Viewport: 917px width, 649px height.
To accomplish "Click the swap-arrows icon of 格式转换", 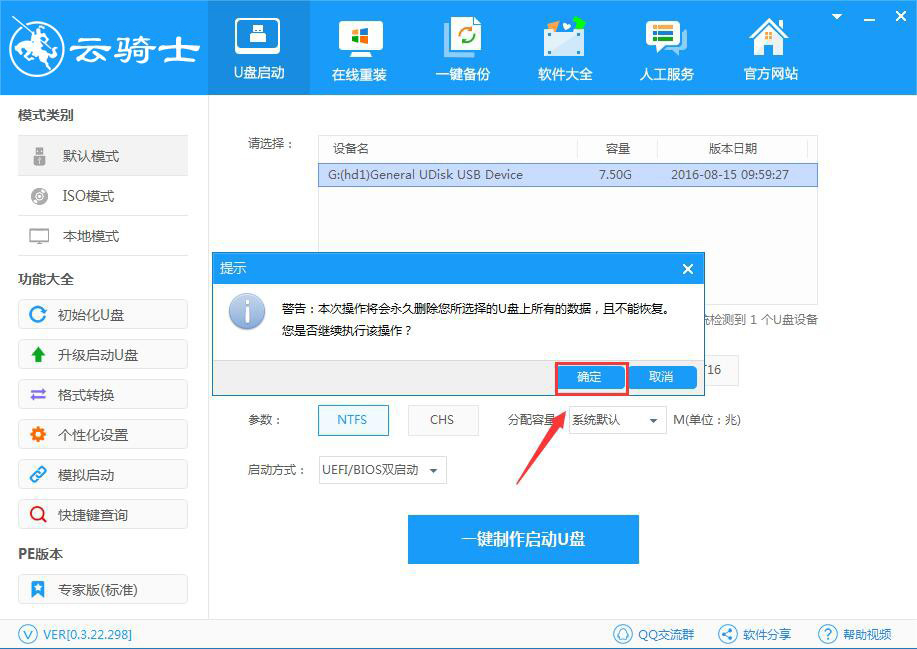I will pyautogui.click(x=38, y=395).
